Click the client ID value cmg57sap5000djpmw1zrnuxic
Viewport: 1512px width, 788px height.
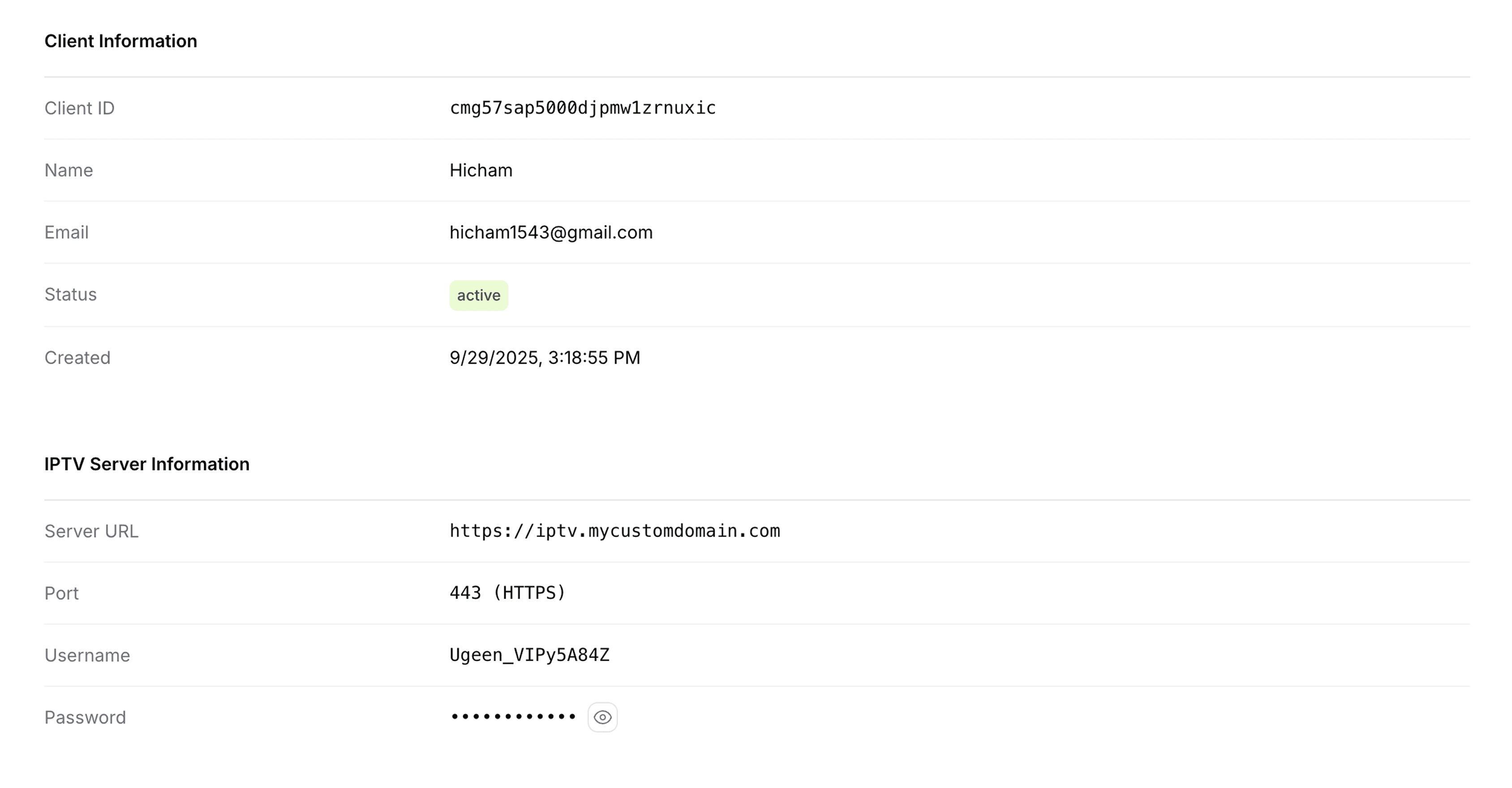pyautogui.click(x=582, y=108)
